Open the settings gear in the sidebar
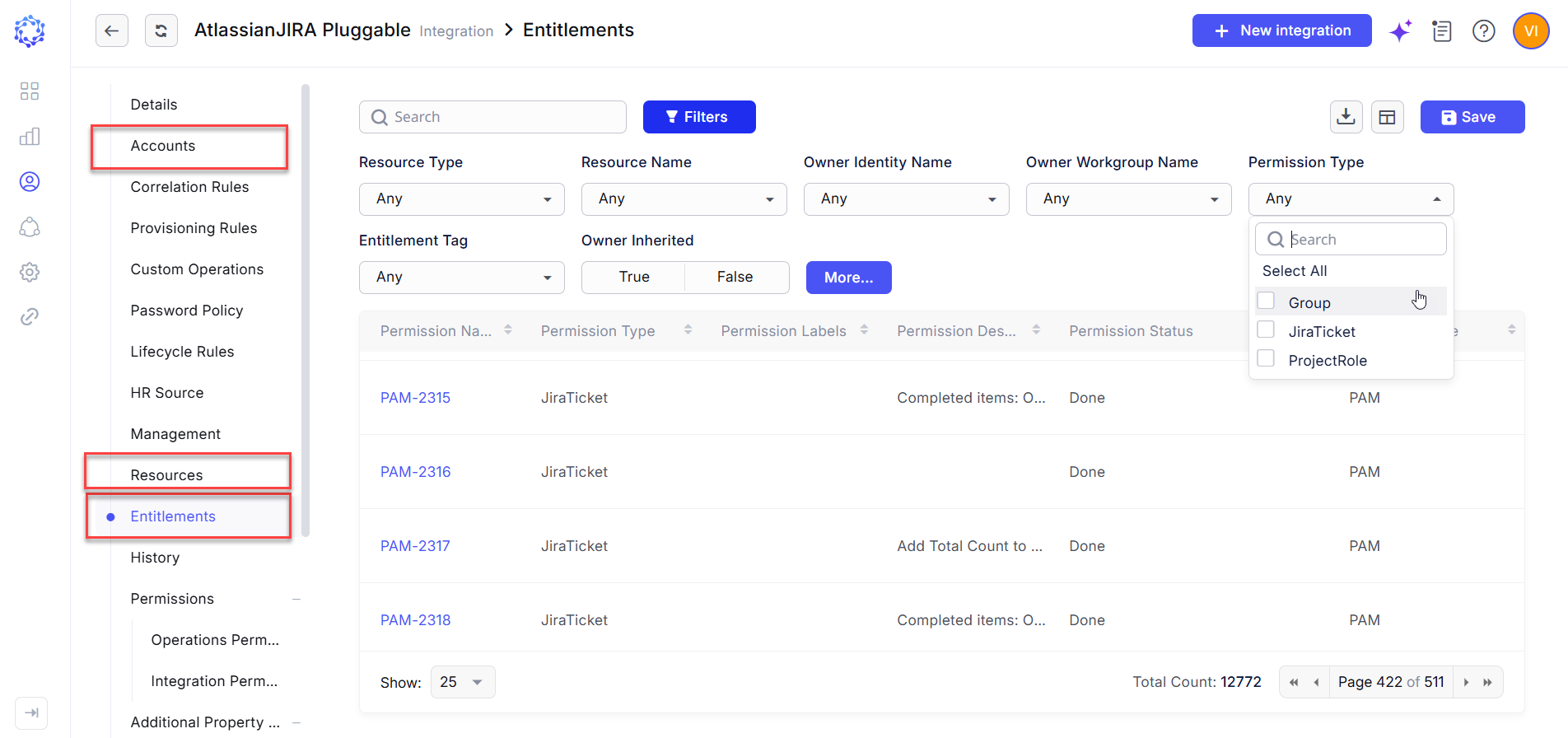 30,272
